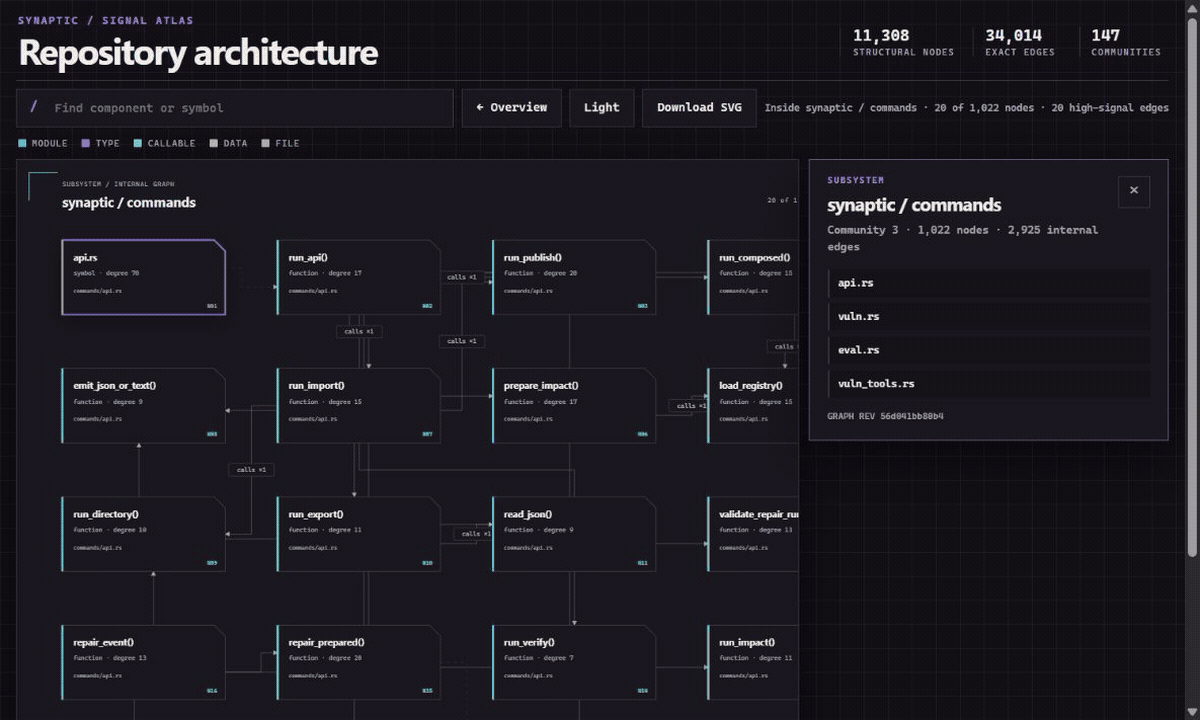Toggle the FILE legend filter
The image size is (1200, 720).
[x=281, y=143]
